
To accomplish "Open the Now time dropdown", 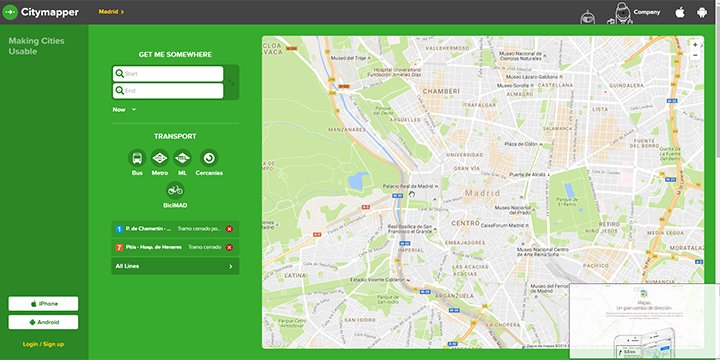I will coord(124,110).
